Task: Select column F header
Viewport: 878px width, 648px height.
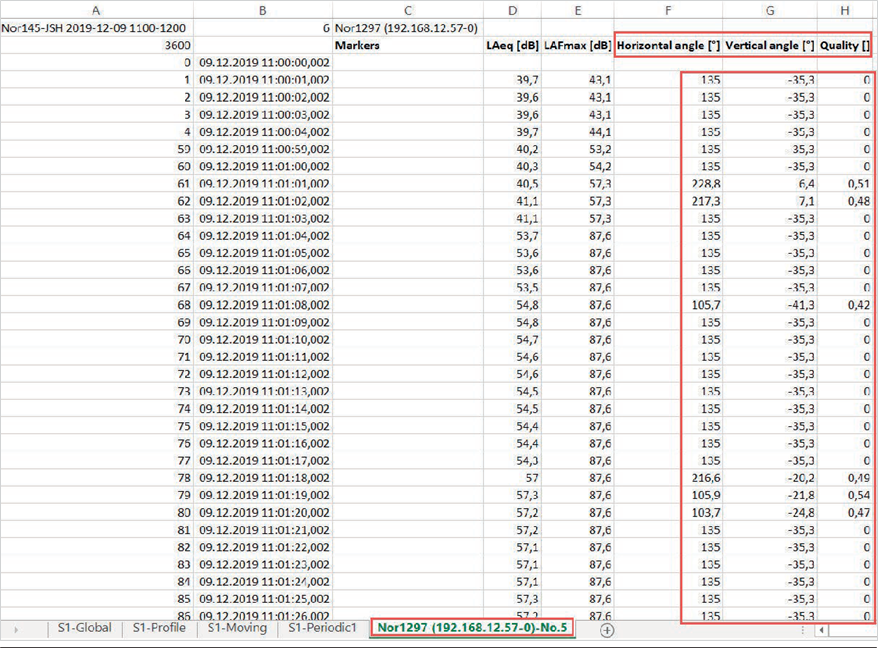Action: point(667,10)
